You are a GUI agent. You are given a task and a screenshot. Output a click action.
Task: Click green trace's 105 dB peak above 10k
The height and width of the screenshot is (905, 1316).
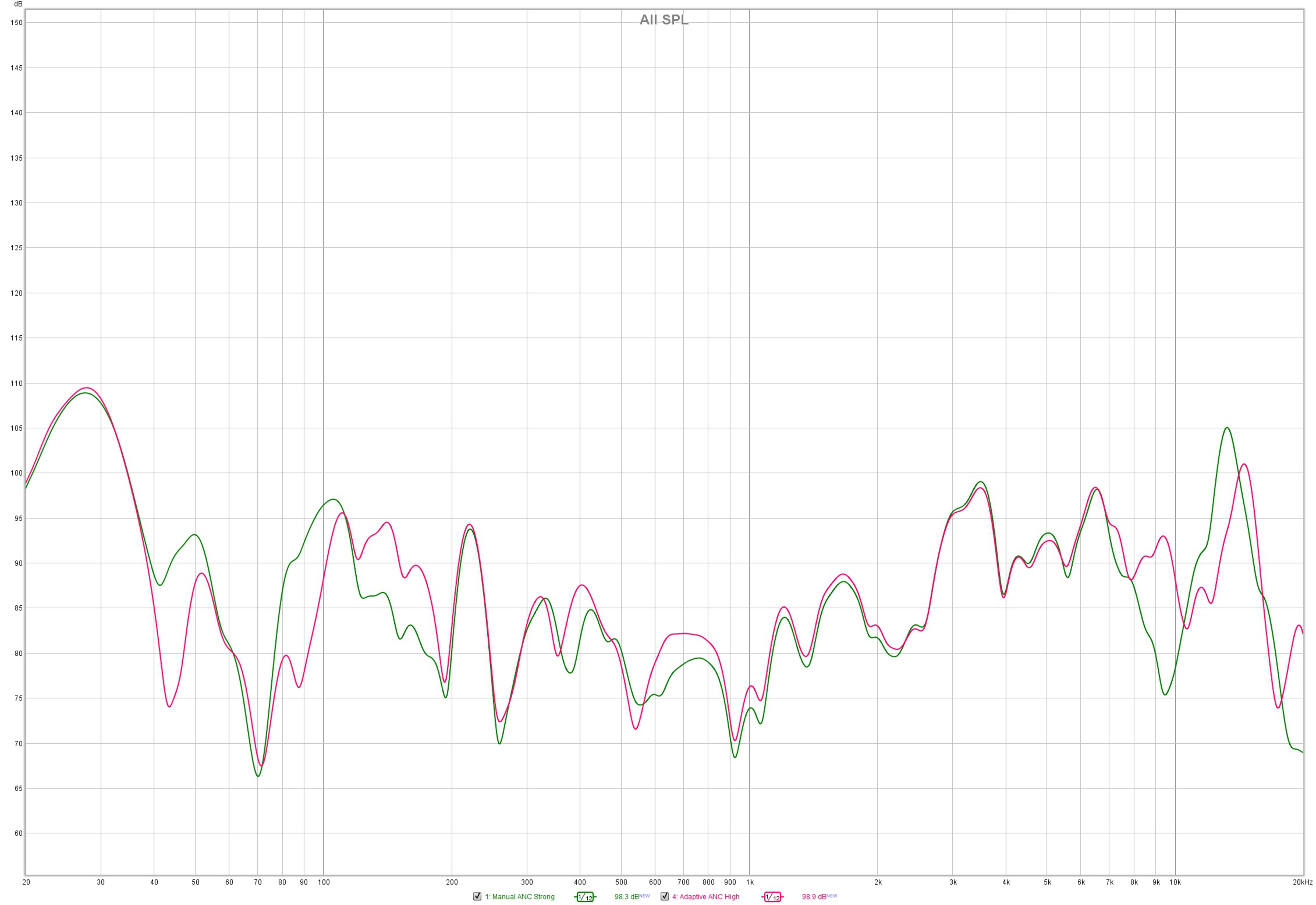[x=1227, y=428]
